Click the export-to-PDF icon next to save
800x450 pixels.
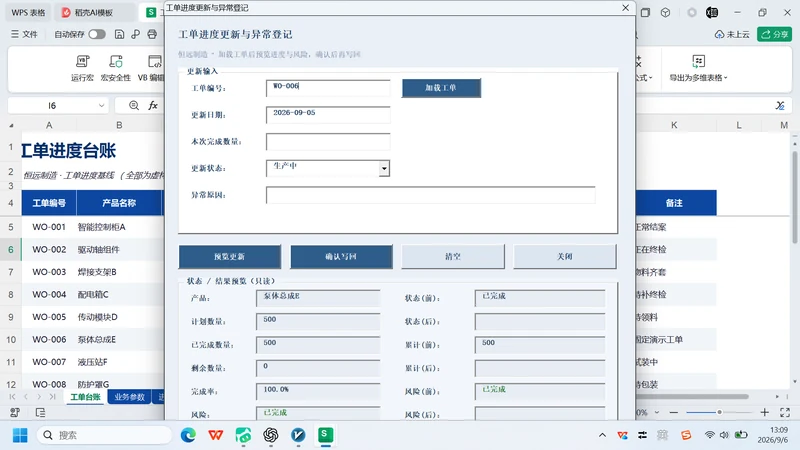point(136,34)
